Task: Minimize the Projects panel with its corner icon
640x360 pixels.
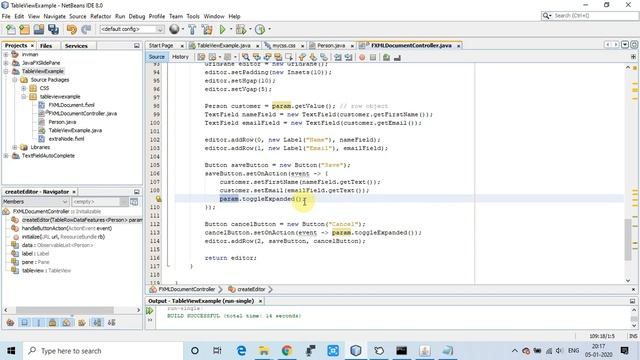Action: click(x=137, y=46)
